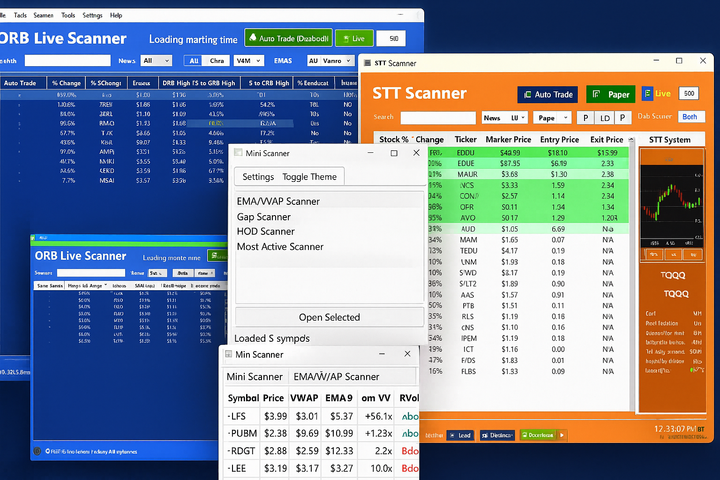Image resolution: width=720 pixels, height=480 pixels.
Task: Enable Paper mode in STT Scanner
Action: click(610, 94)
